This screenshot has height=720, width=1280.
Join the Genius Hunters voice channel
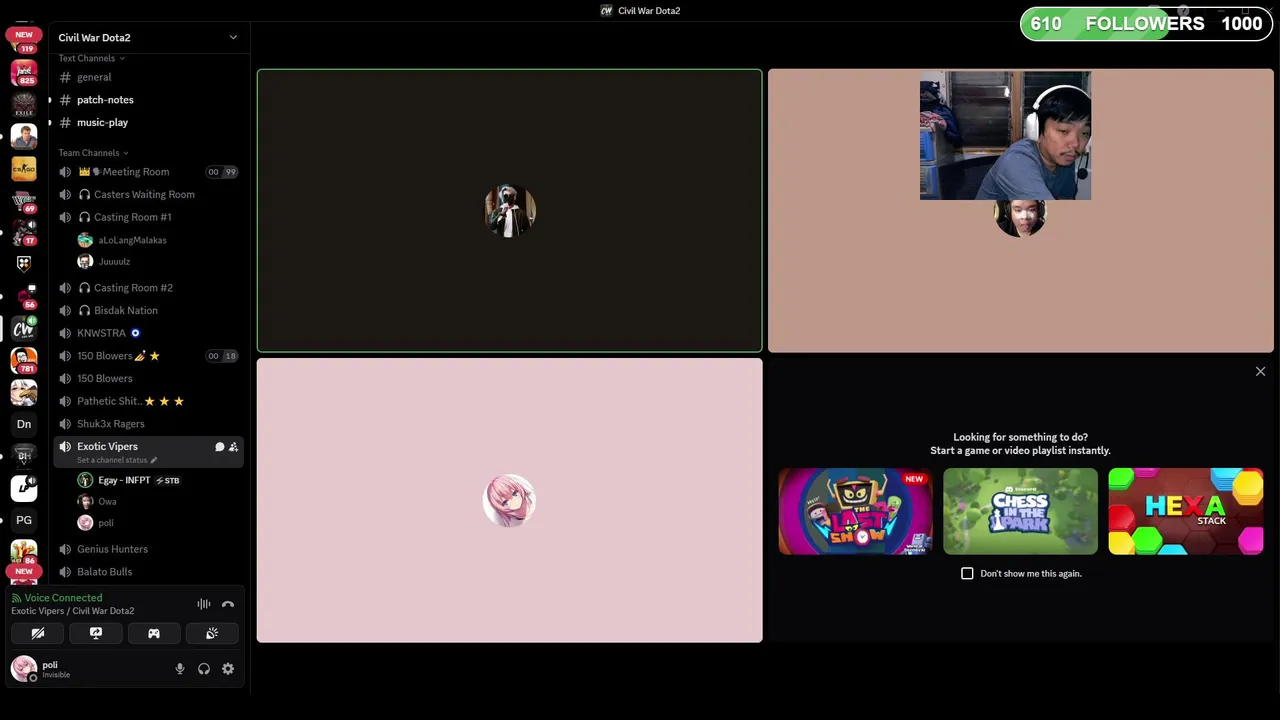(x=148, y=549)
